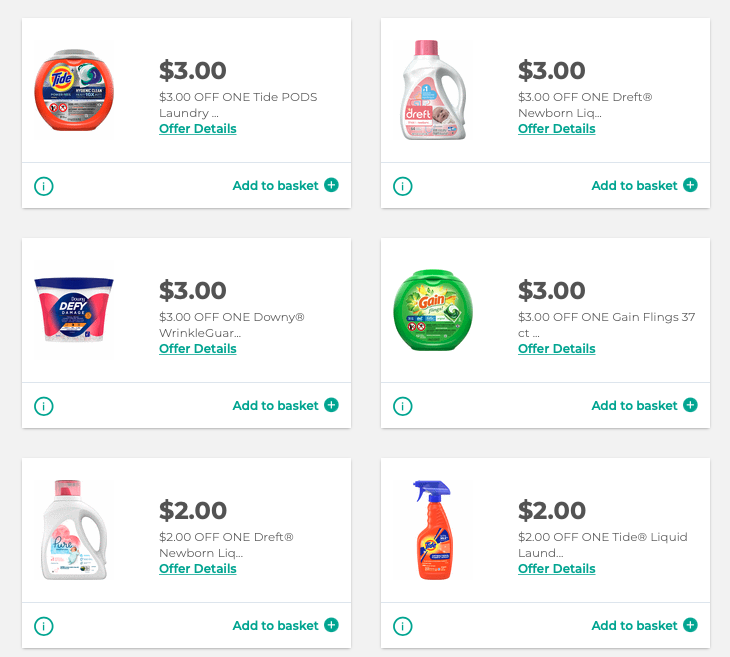The image size is (730, 657).
Task: Open info icon on Gain Flings coupon
Action: [403, 406]
